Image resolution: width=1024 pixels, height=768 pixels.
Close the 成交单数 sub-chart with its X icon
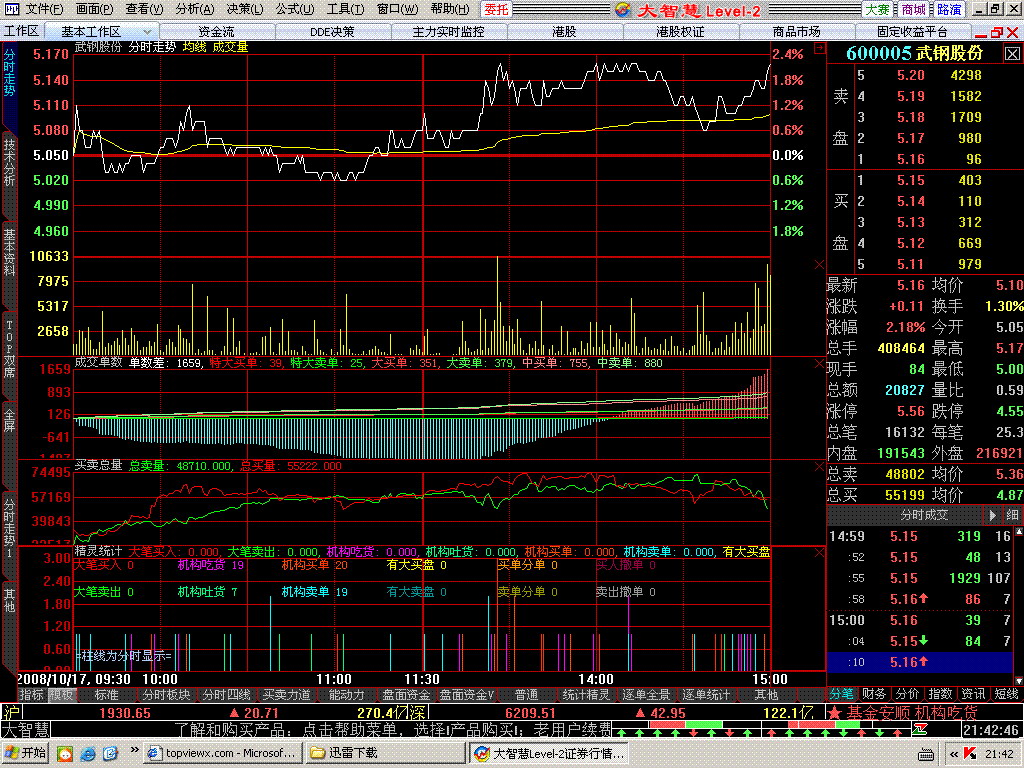820,364
